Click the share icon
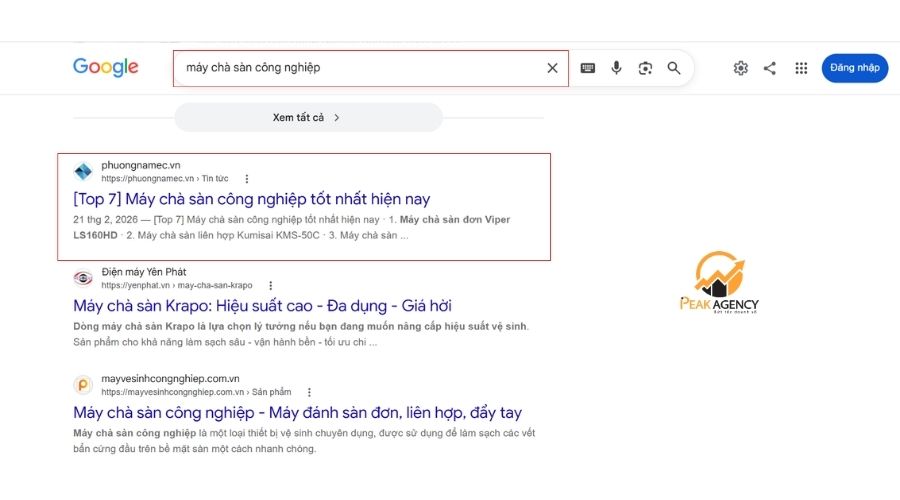 pyautogui.click(x=770, y=68)
